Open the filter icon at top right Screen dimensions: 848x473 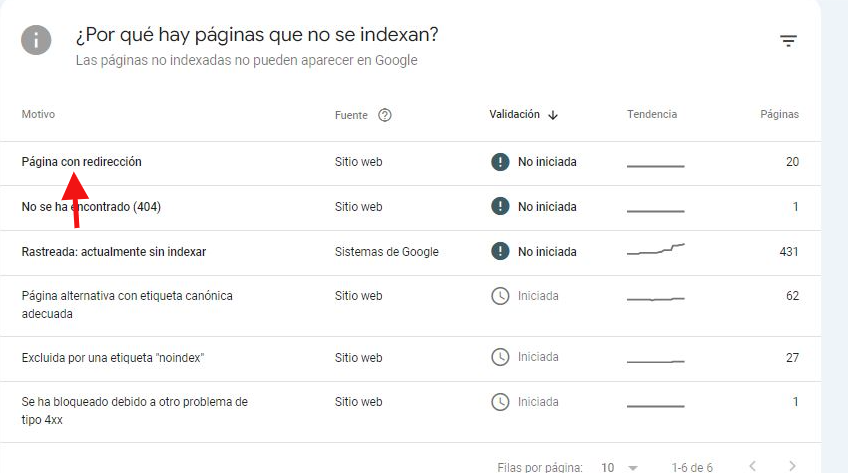pyautogui.click(x=788, y=41)
